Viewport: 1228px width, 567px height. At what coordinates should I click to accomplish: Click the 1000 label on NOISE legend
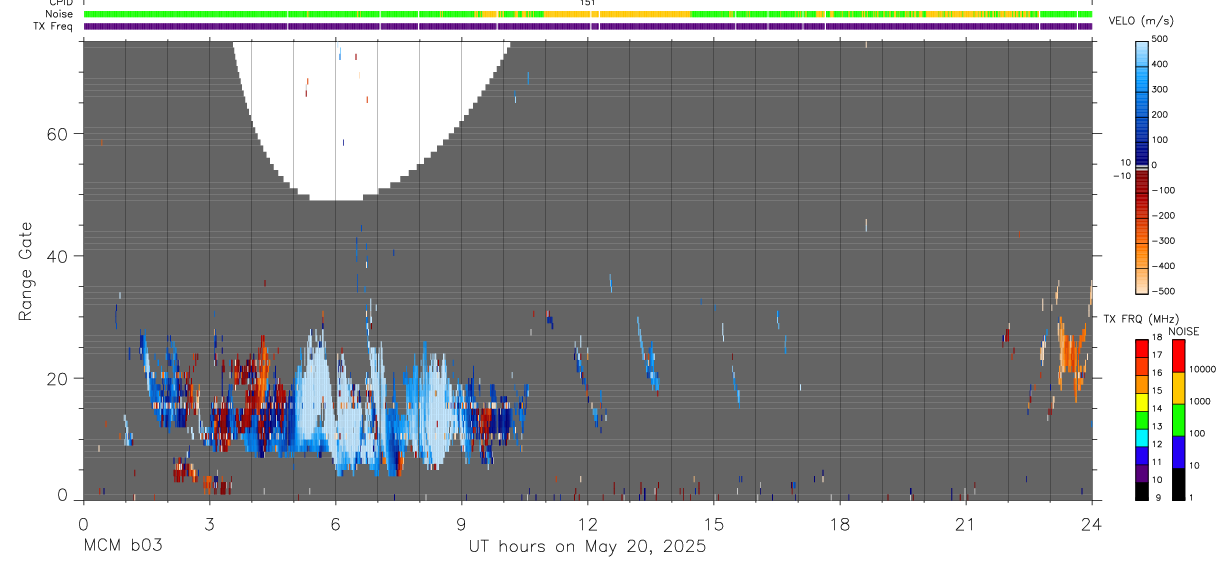[1199, 402]
